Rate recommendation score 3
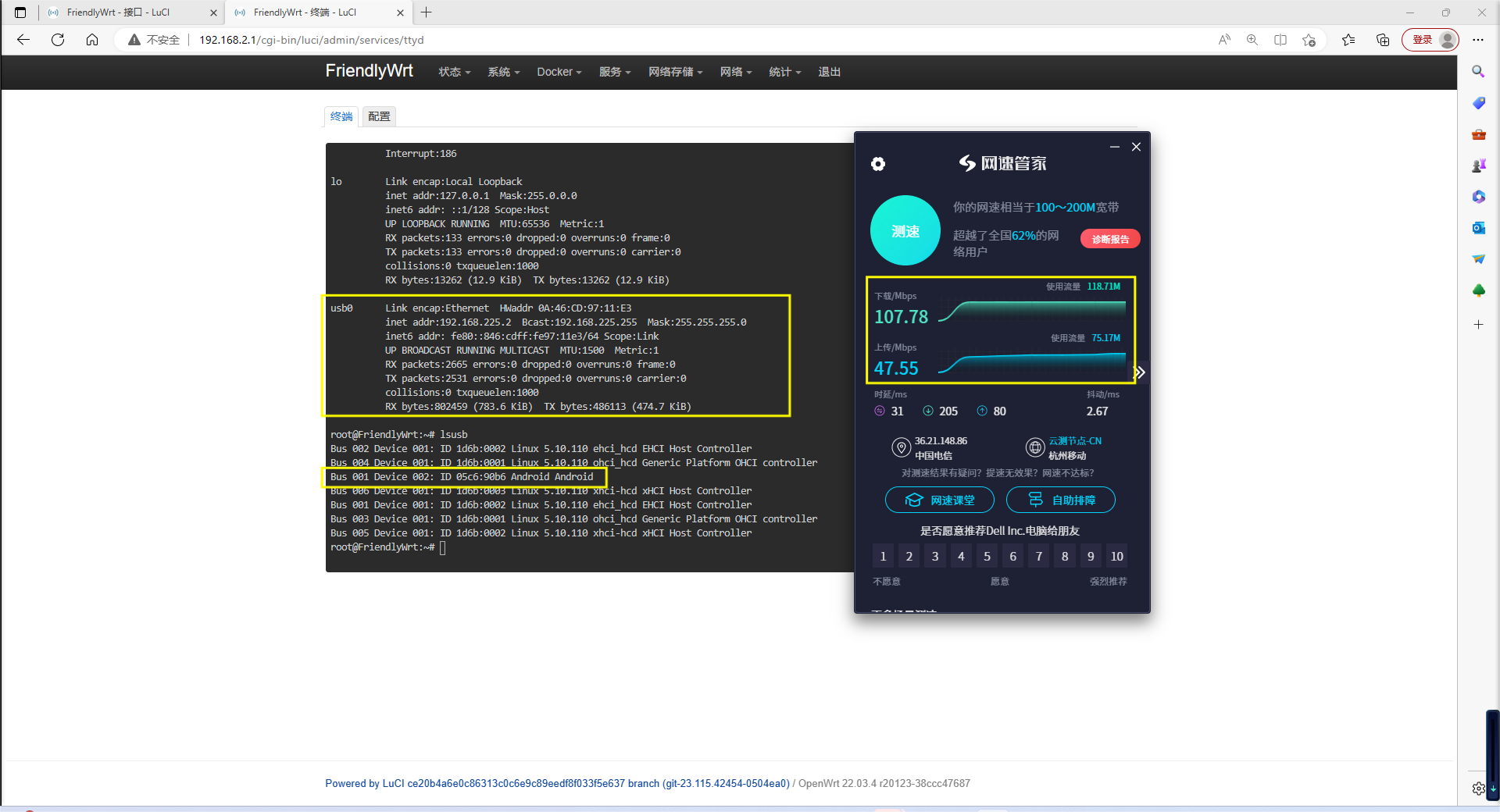The width and height of the screenshot is (1500, 812). click(x=935, y=556)
